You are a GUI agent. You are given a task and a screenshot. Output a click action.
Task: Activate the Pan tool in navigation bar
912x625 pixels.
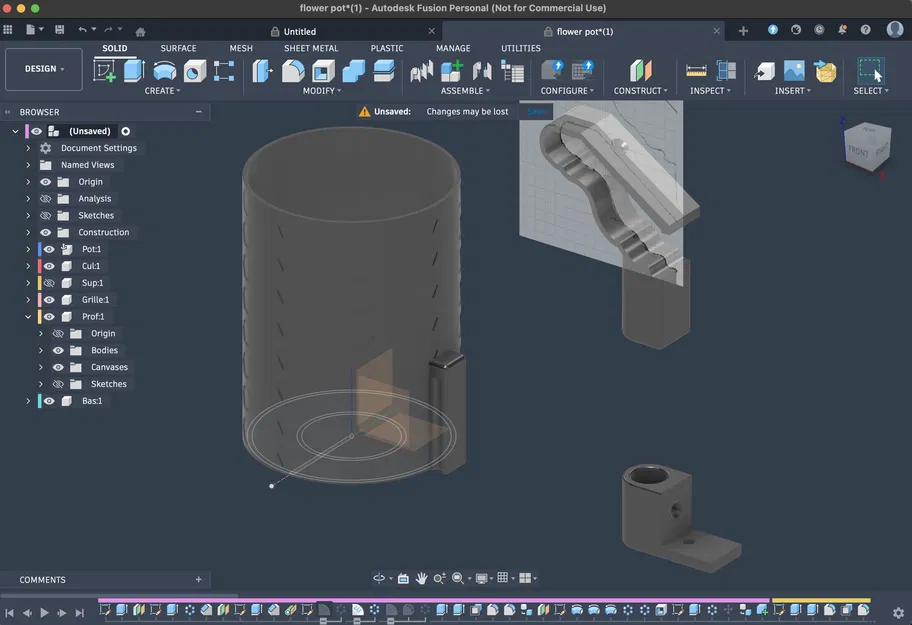(x=422, y=578)
